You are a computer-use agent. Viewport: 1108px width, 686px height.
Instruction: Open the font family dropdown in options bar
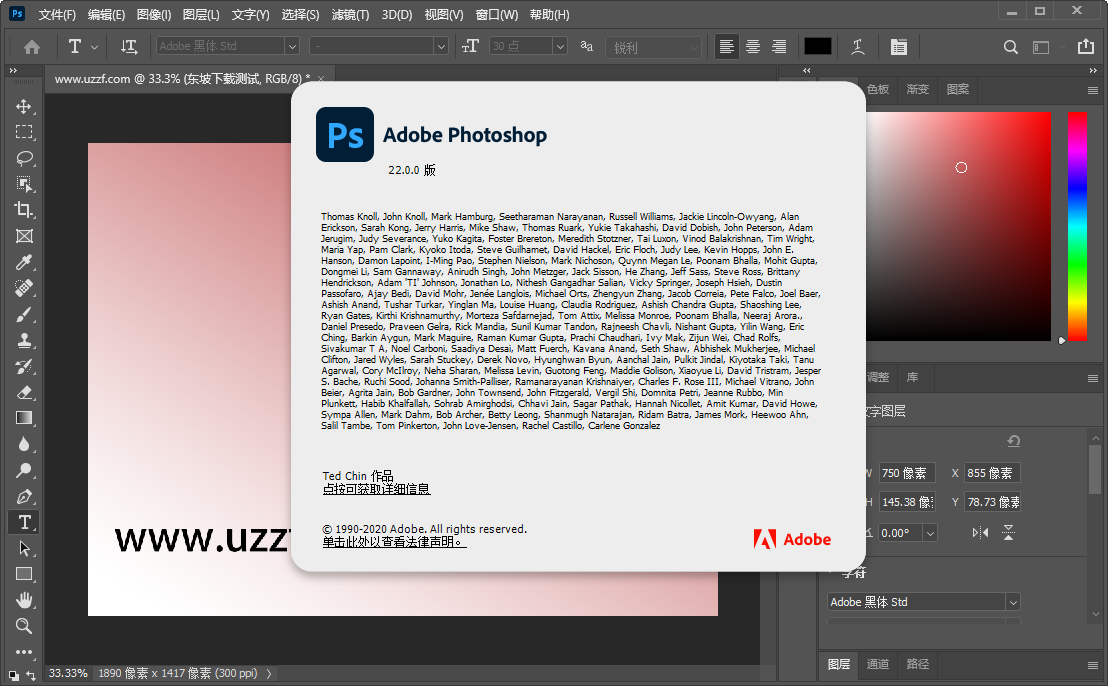[291, 47]
